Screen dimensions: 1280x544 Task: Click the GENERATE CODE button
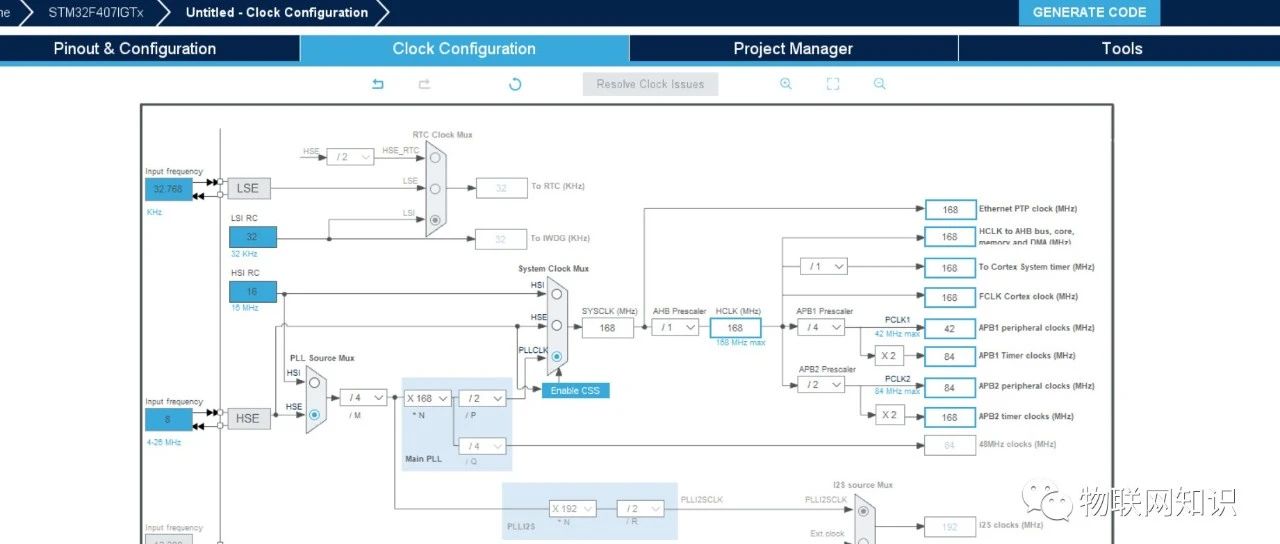click(x=1089, y=12)
